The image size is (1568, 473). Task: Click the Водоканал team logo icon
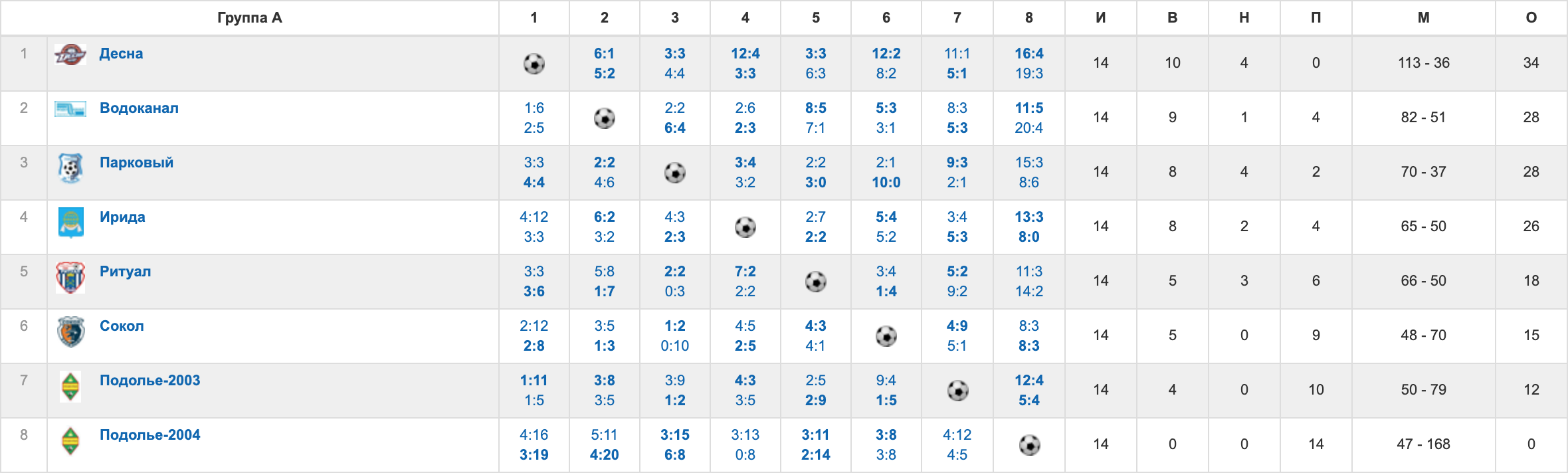click(x=70, y=109)
